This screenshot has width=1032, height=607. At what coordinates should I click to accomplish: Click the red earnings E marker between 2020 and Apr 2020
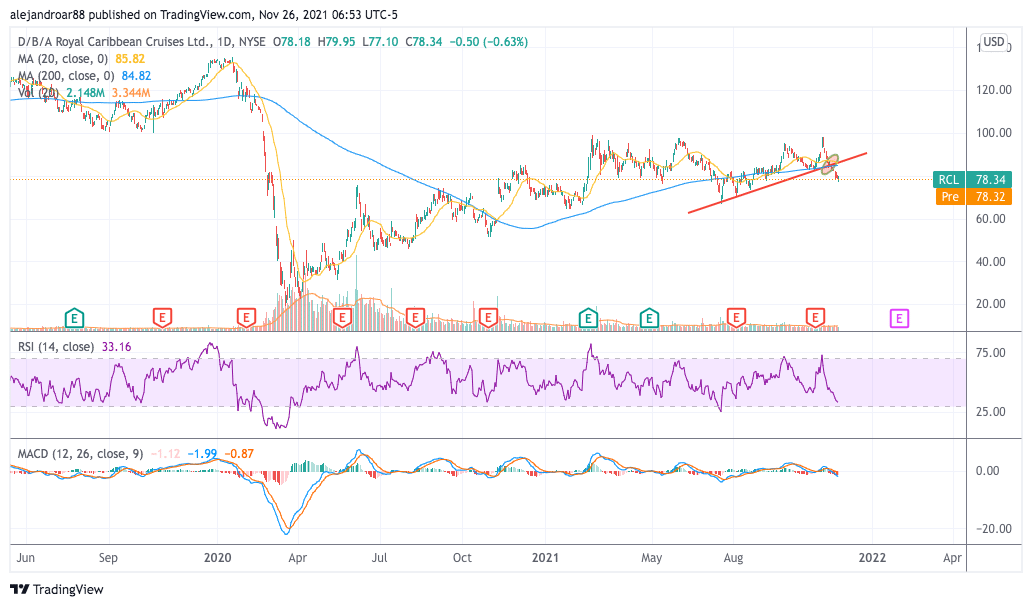click(x=246, y=319)
